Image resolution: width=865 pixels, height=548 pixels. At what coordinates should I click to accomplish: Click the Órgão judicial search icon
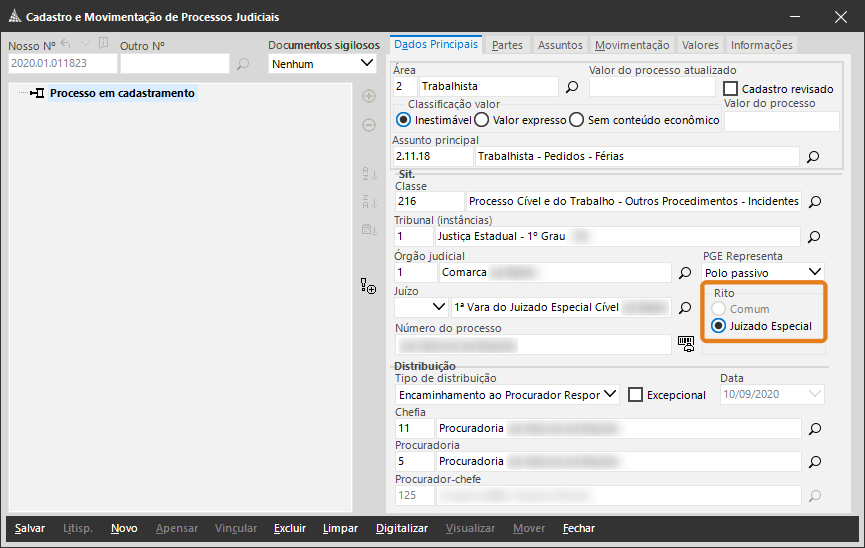[686, 272]
